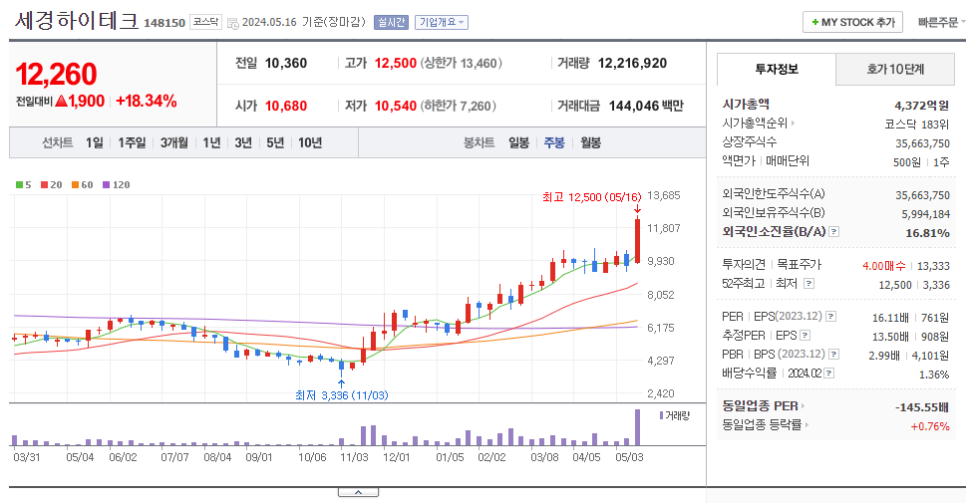966x503 pixels.
Task: Click the 시가 value 10,680
Action: pos(286,106)
